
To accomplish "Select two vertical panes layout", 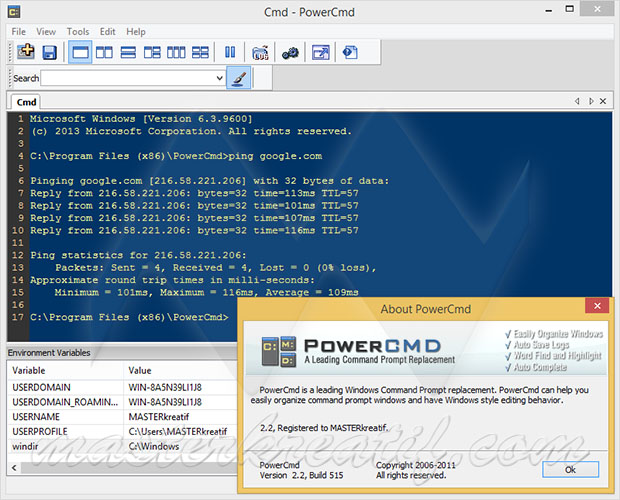I will [x=104, y=52].
